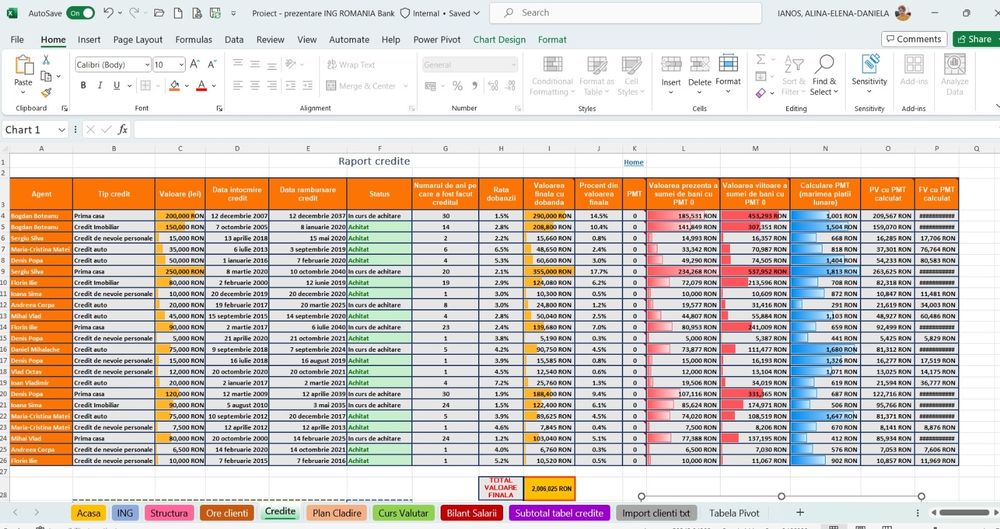Image resolution: width=1000 pixels, height=529 pixels.
Task: Click the Conditional Formatting icon
Action: coord(552,65)
